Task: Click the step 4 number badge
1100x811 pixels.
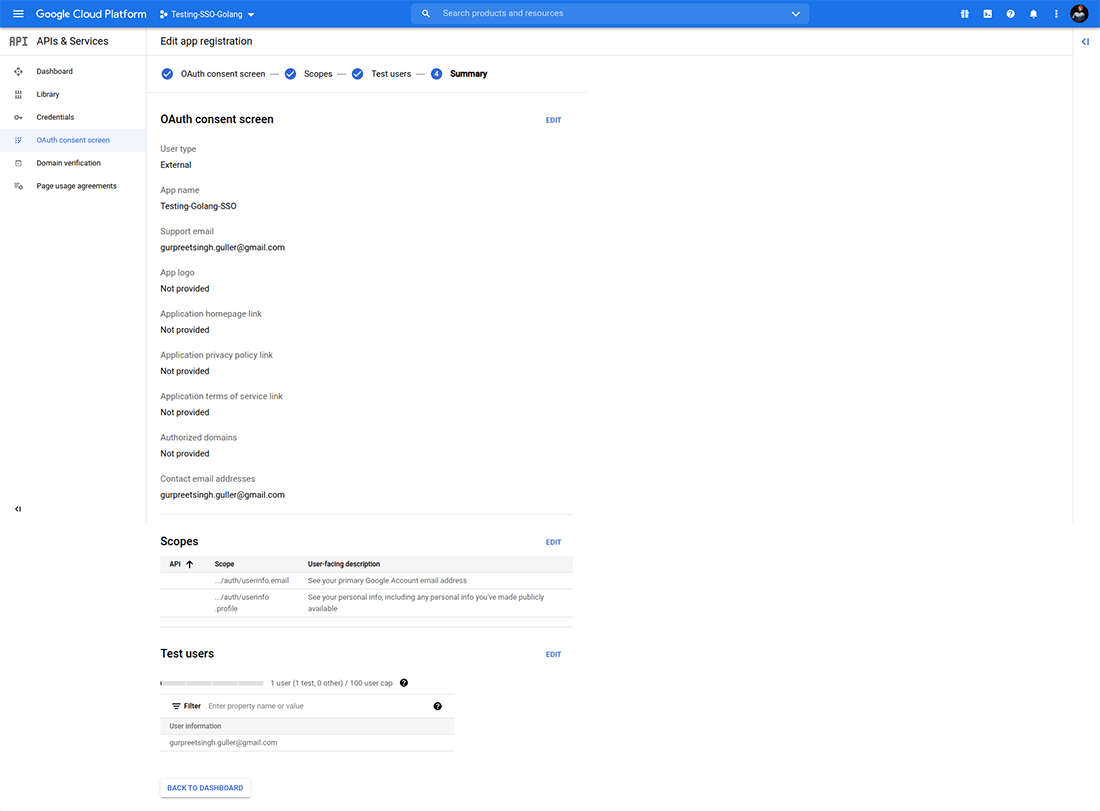Action: pyautogui.click(x=436, y=74)
